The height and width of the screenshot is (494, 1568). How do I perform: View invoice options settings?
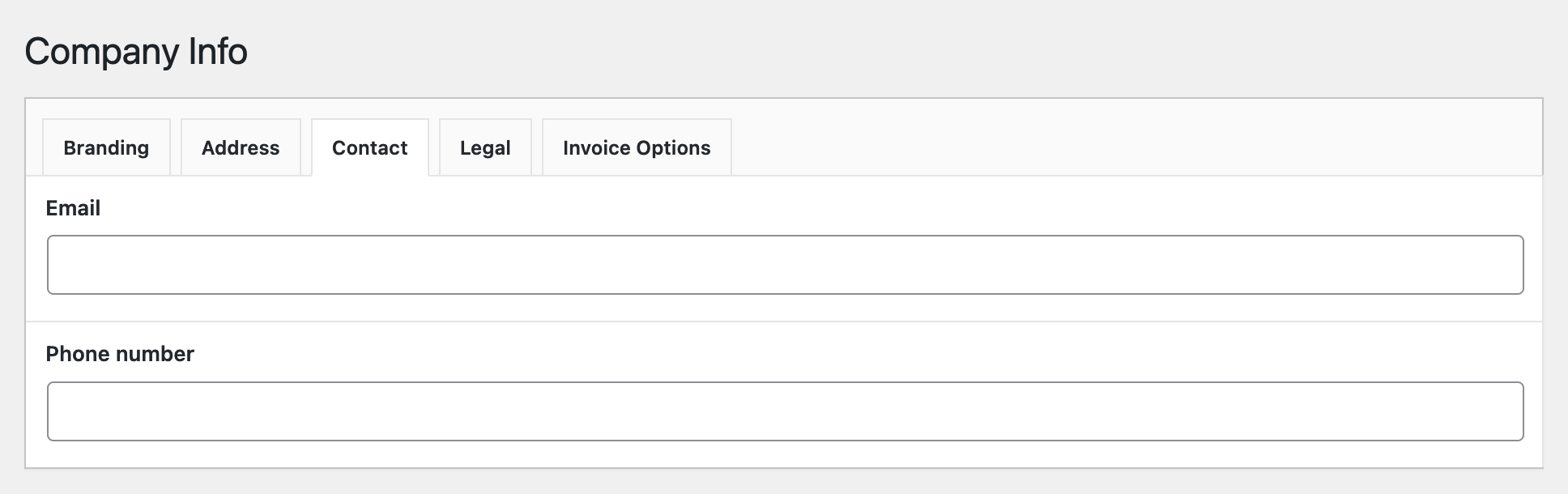(x=637, y=147)
